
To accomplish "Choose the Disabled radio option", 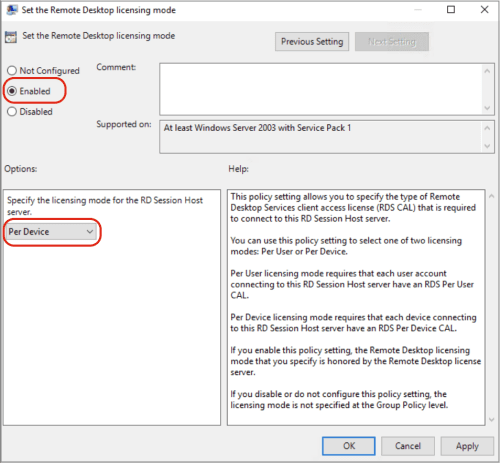I will tap(12, 112).
